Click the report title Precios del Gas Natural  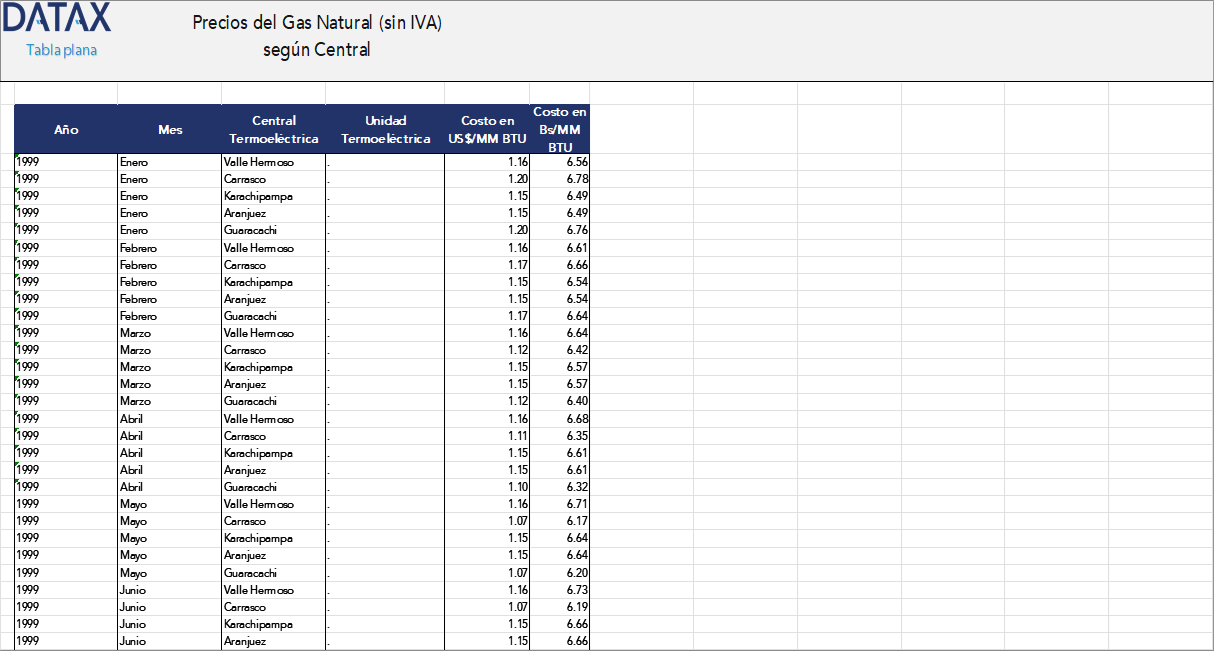316,22
